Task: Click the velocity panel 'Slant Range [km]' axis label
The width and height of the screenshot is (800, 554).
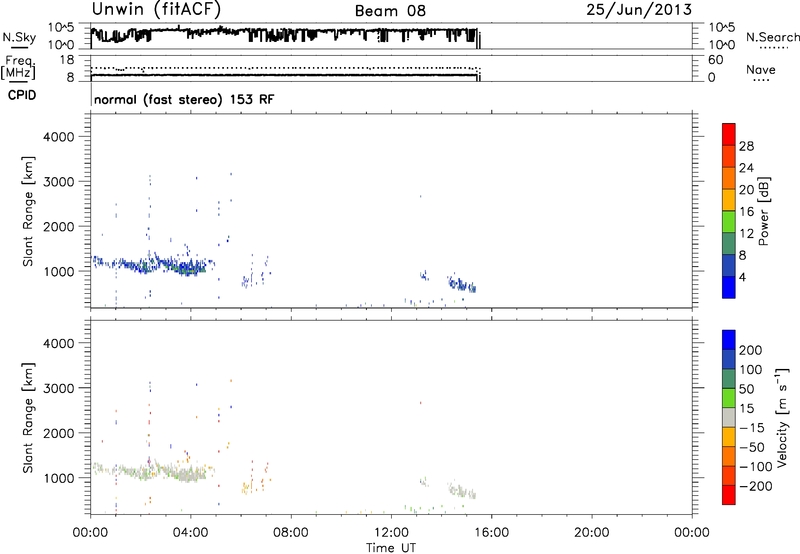Action: pyautogui.click(x=28, y=418)
